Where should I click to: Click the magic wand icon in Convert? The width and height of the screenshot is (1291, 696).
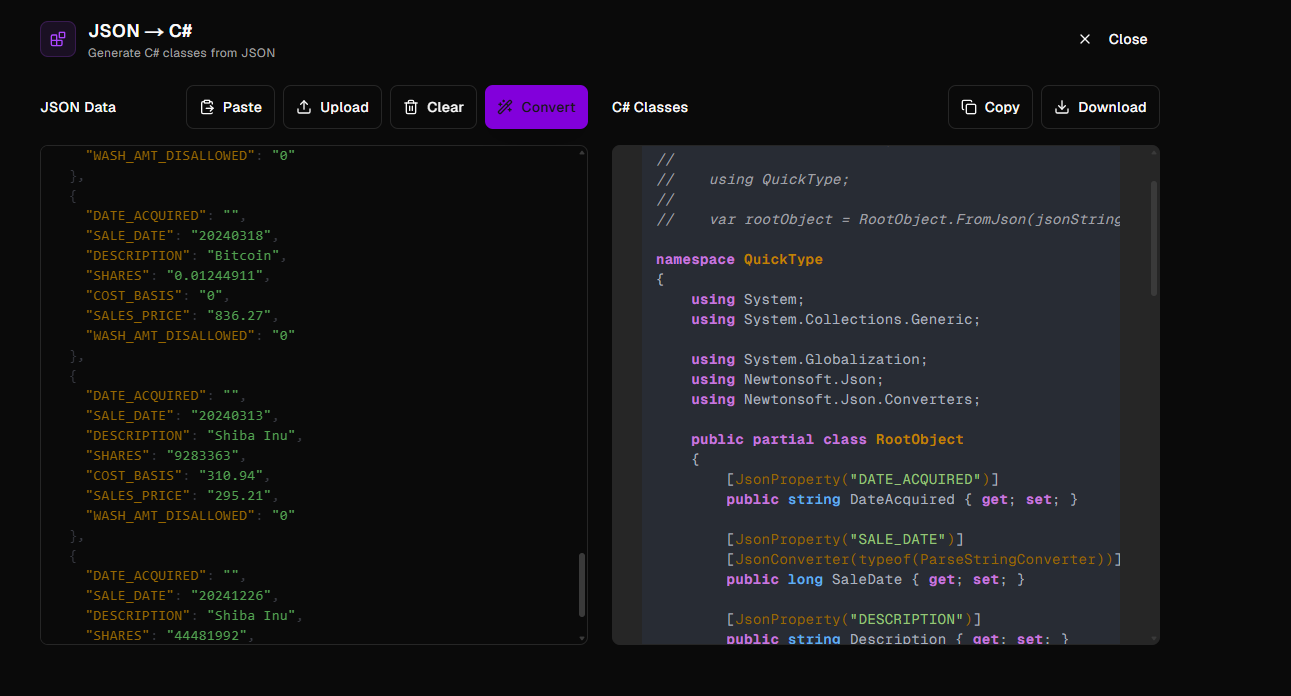click(x=505, y=107)
